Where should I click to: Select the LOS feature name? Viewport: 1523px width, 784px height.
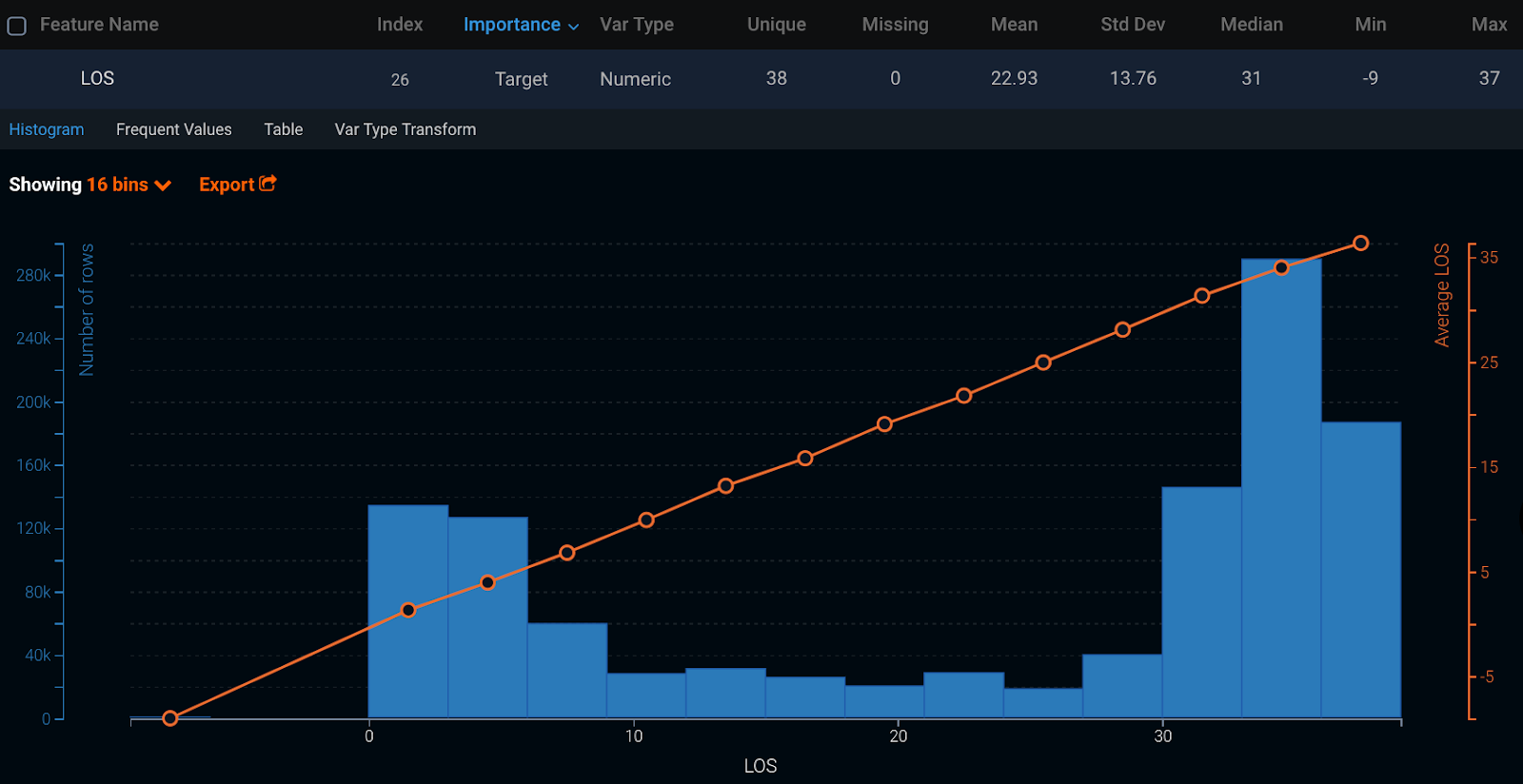97,78
